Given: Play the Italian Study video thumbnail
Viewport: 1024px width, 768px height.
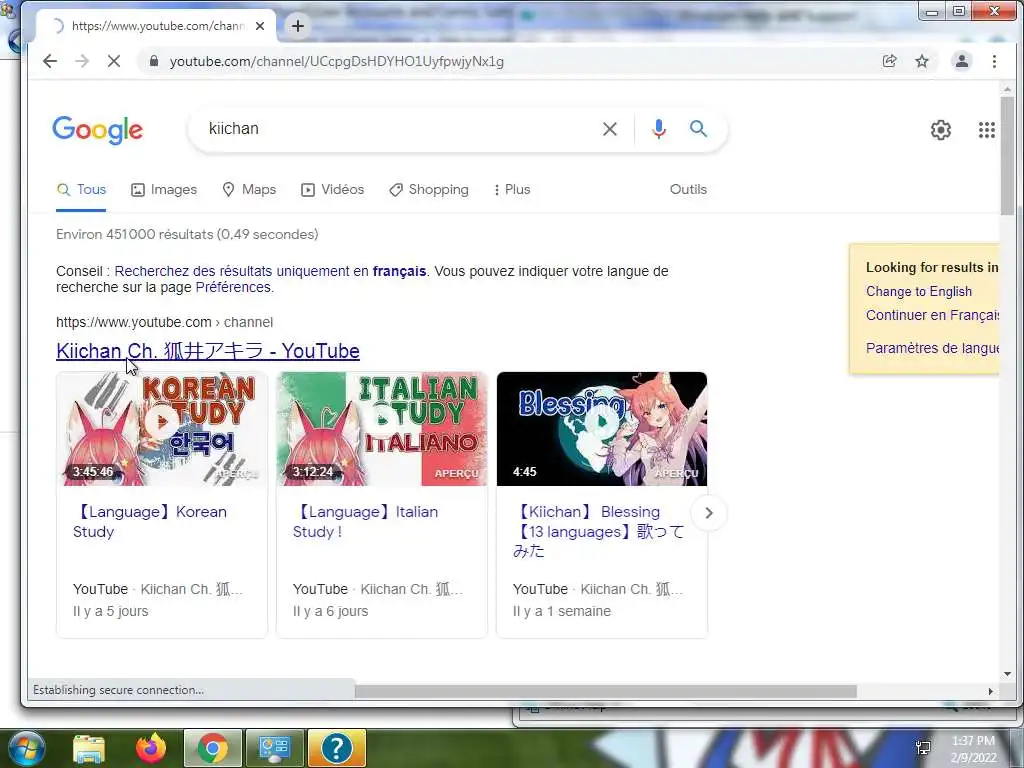Looking at the screenshot, I should click(381, 428).
